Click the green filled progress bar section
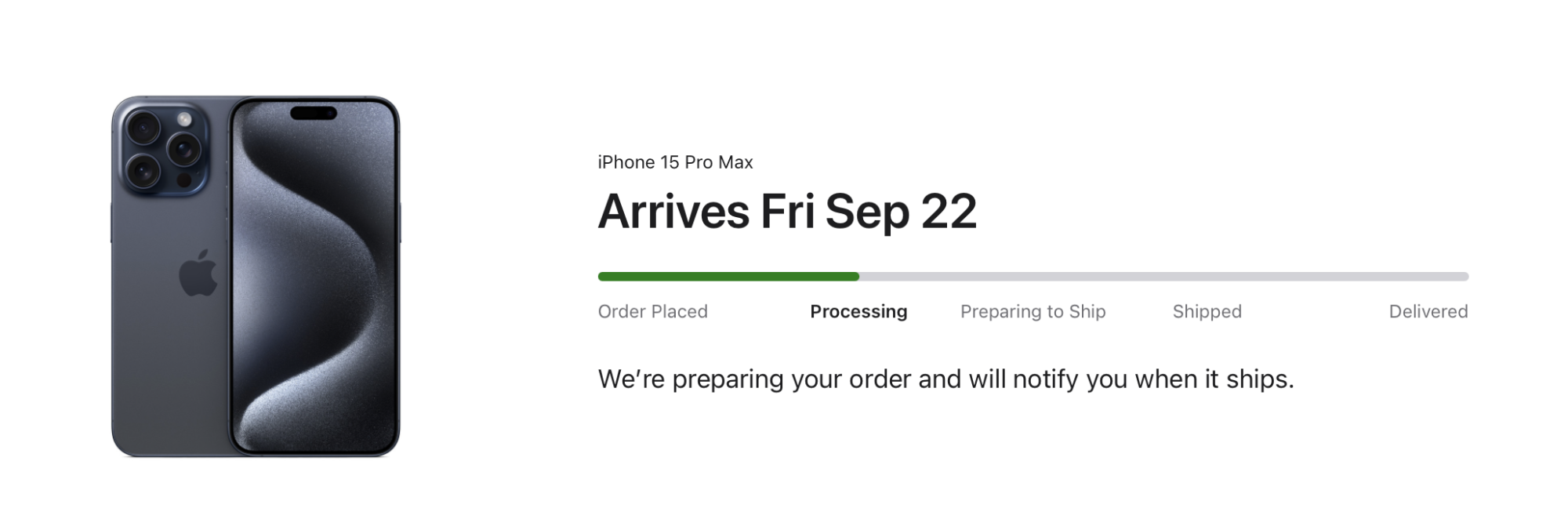 (x=728, y=277)
